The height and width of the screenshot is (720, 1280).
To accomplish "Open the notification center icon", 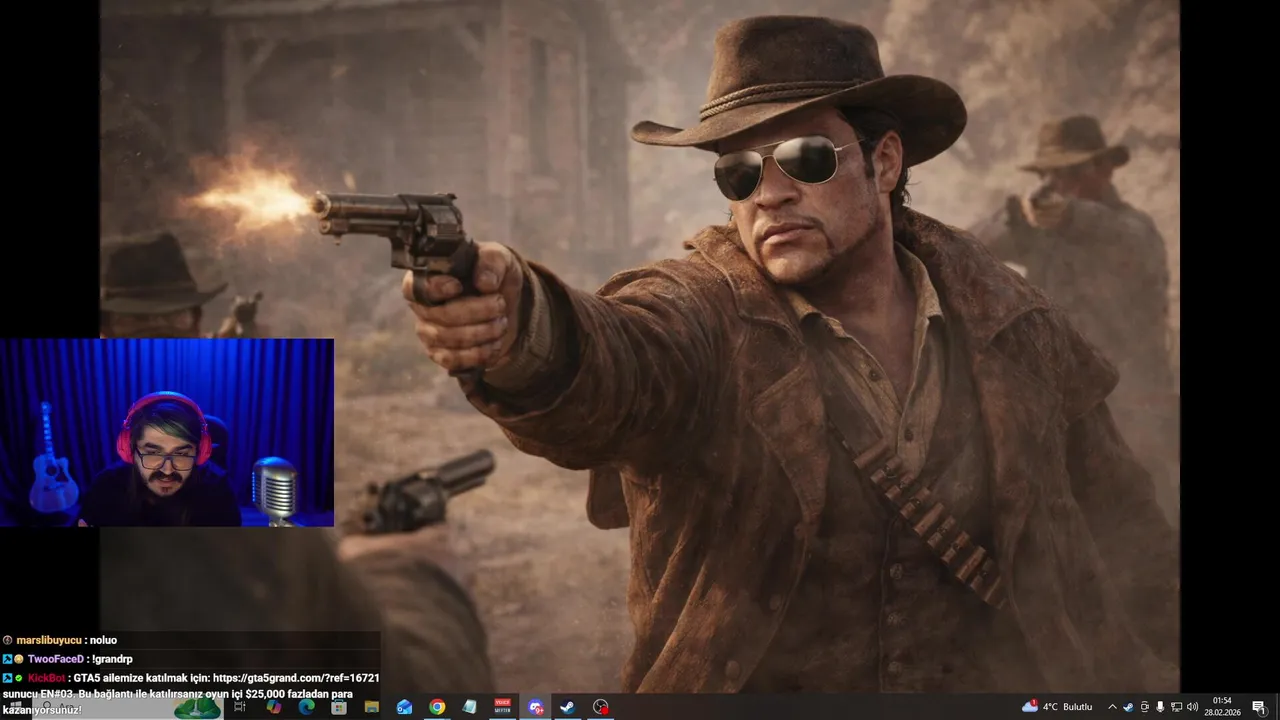I will click(x=1259, y=707).
